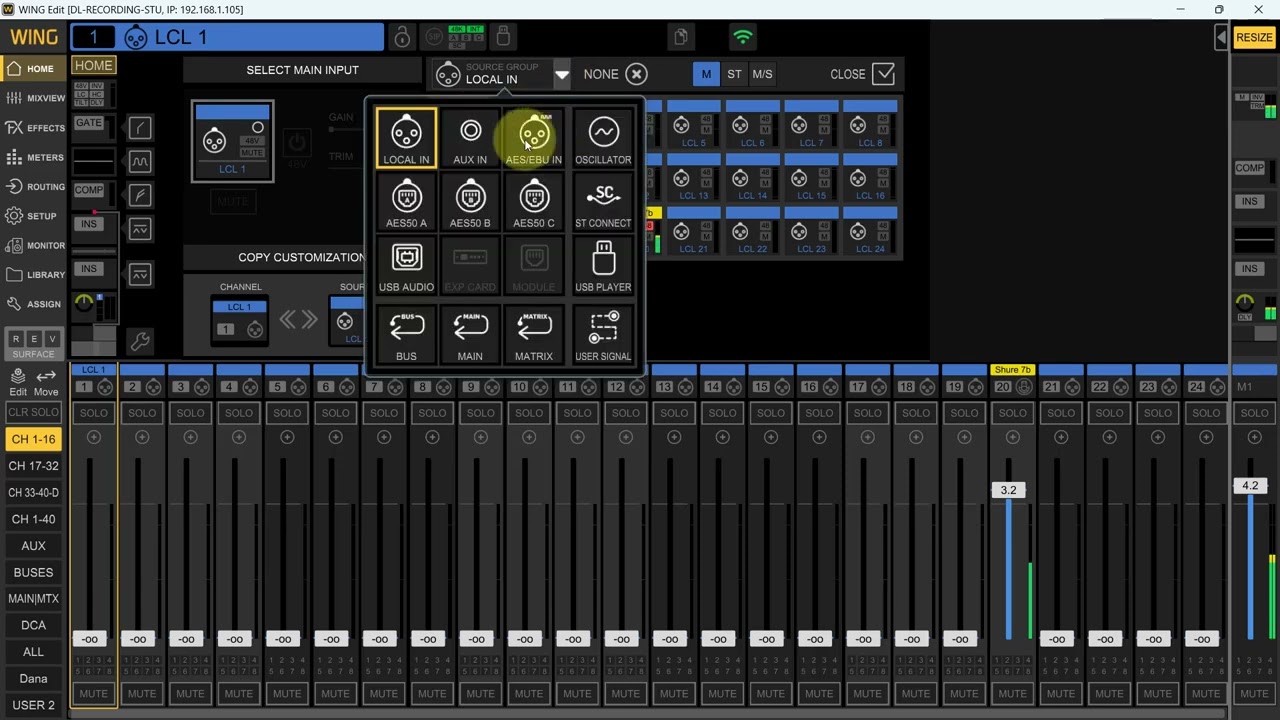Click the orange RESIZE button

pos(1254,37)
